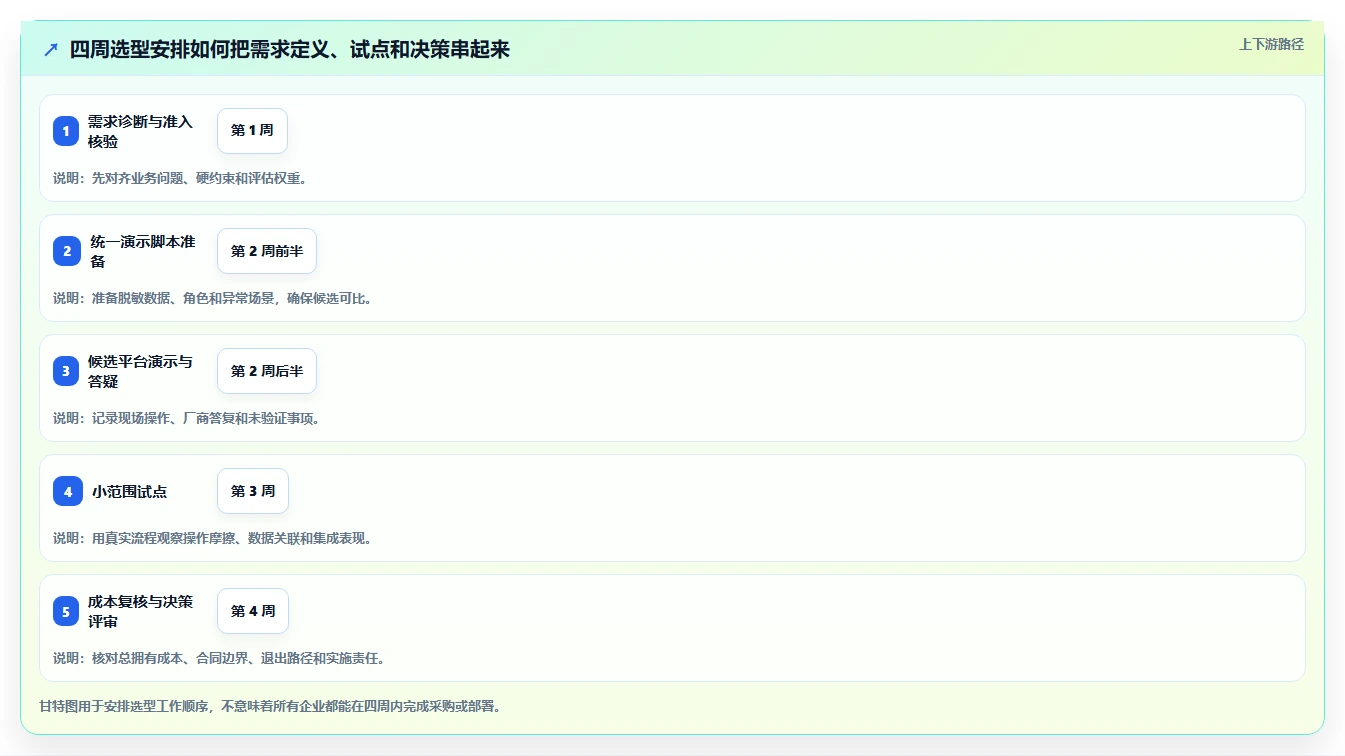Click the note 用真实流程观察操作摩擦
Screen dimensions: 1345x756
213,538
